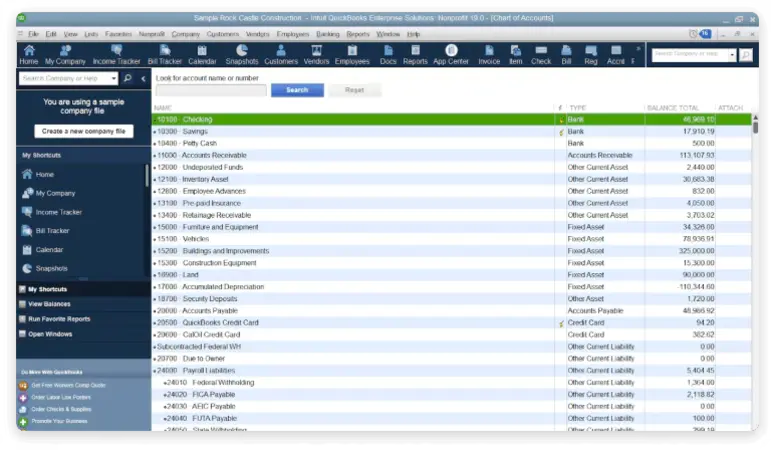The image size is (775, 451).
Task: Open Home from the top icon bar
Action: (29, 54)
